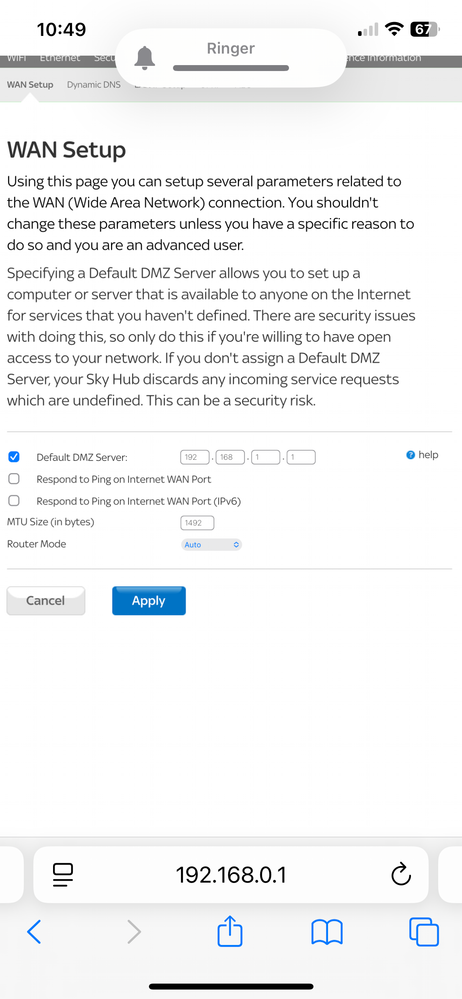The width and height of the screenshot is (462, 999).
Task: Click the Apply button
Action: (148, 601)
